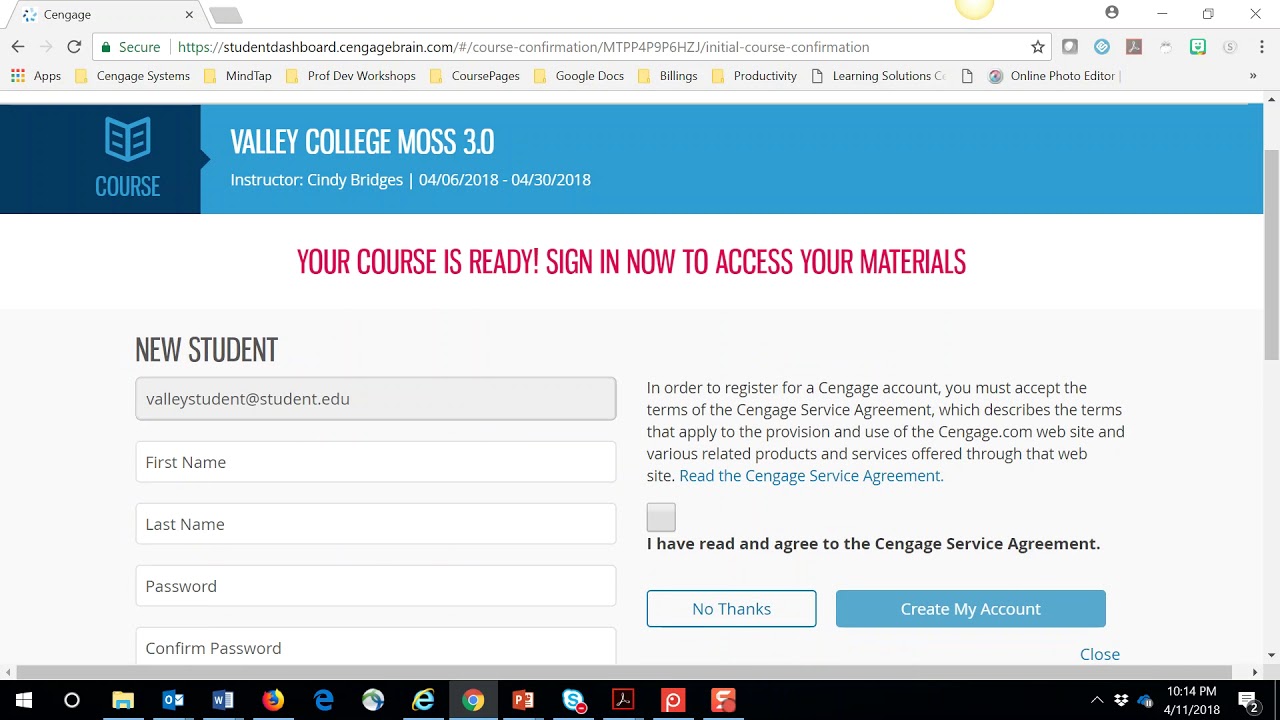Click secure padlock site info
This screenshot has height=720, width=1280.
(x=106, y=47)
